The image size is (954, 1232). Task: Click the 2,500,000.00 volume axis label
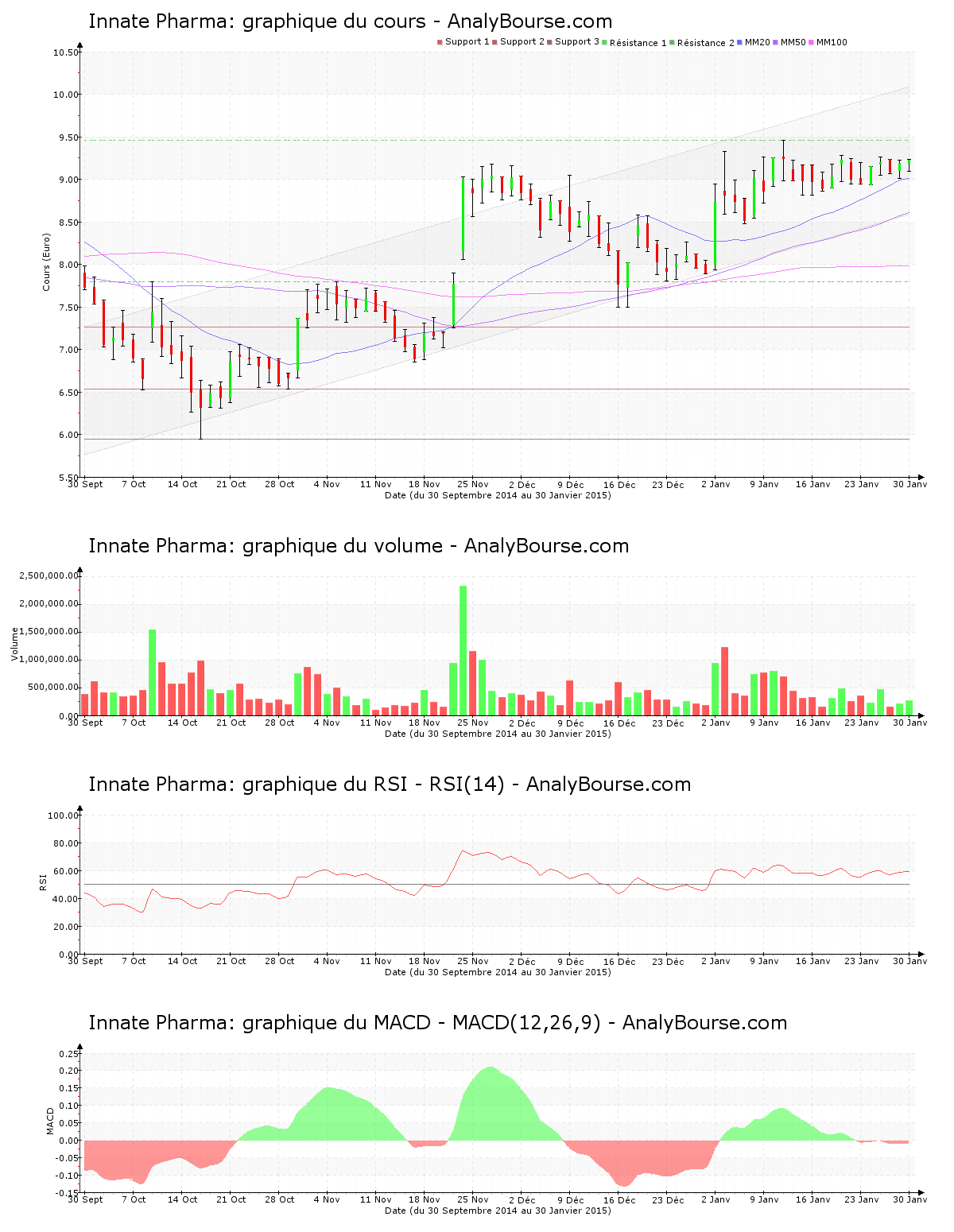click(x=49, y=575)
